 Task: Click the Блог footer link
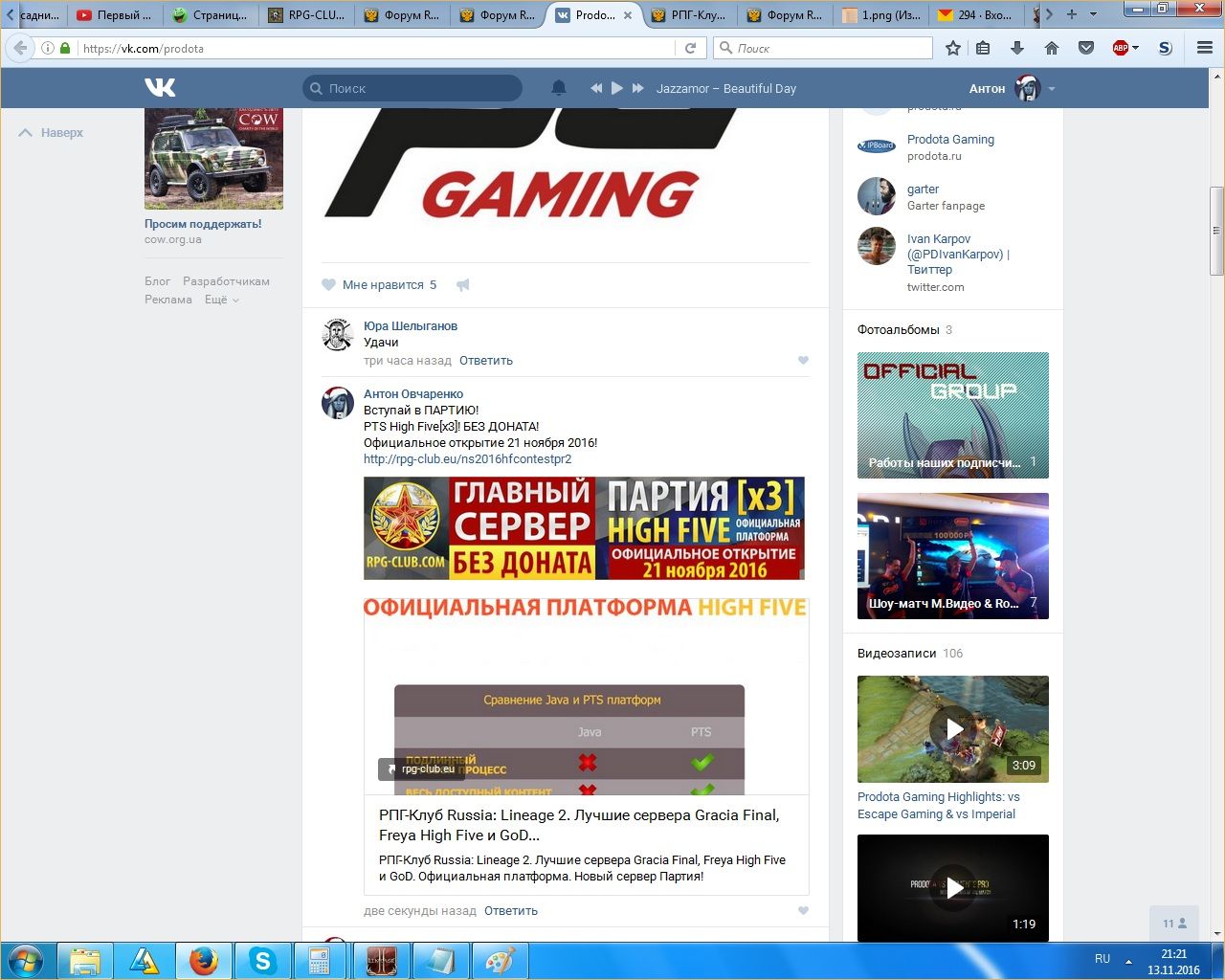157,281
